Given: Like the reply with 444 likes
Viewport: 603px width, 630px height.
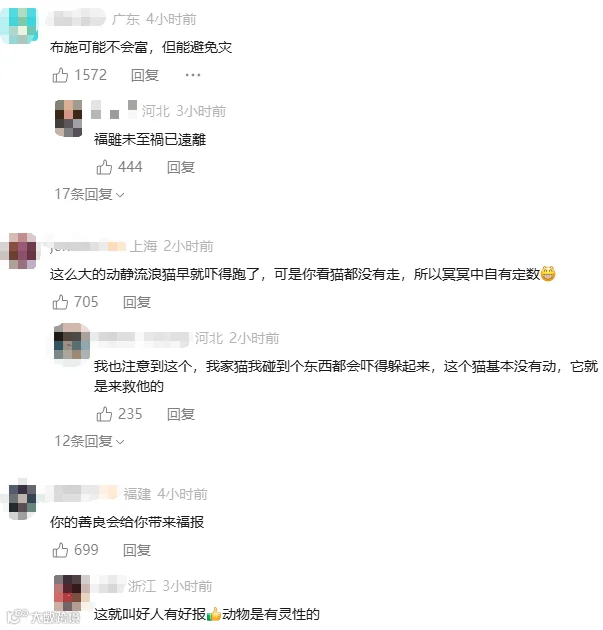Looking at the screenshot, I should click(x=104, y=167).
